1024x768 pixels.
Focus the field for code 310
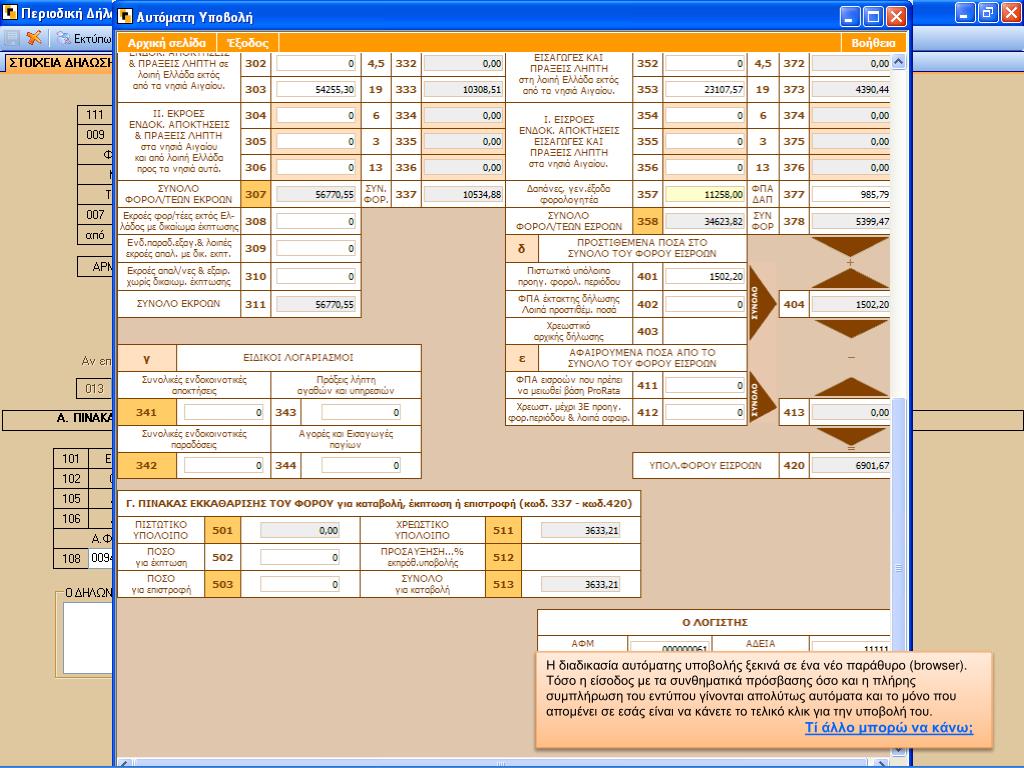pos(316,276)
